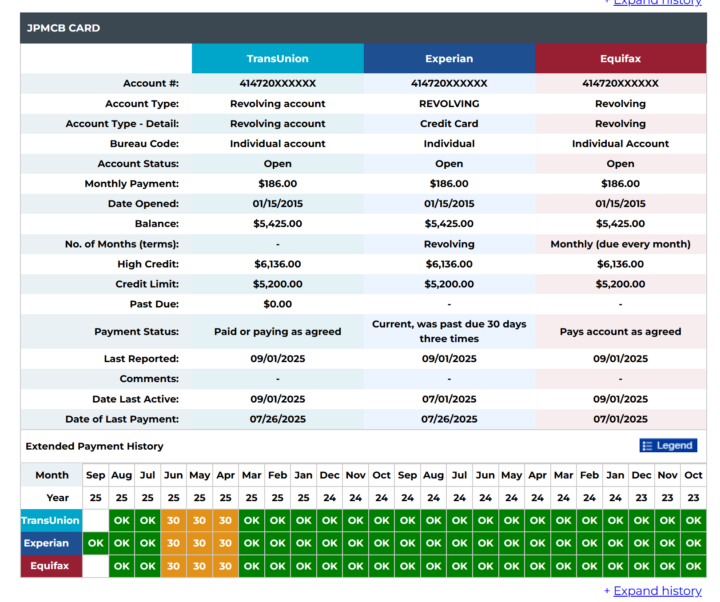The image size is (720, 602).
Task: Click the Date Opened: label
Action: coord(143,203)
